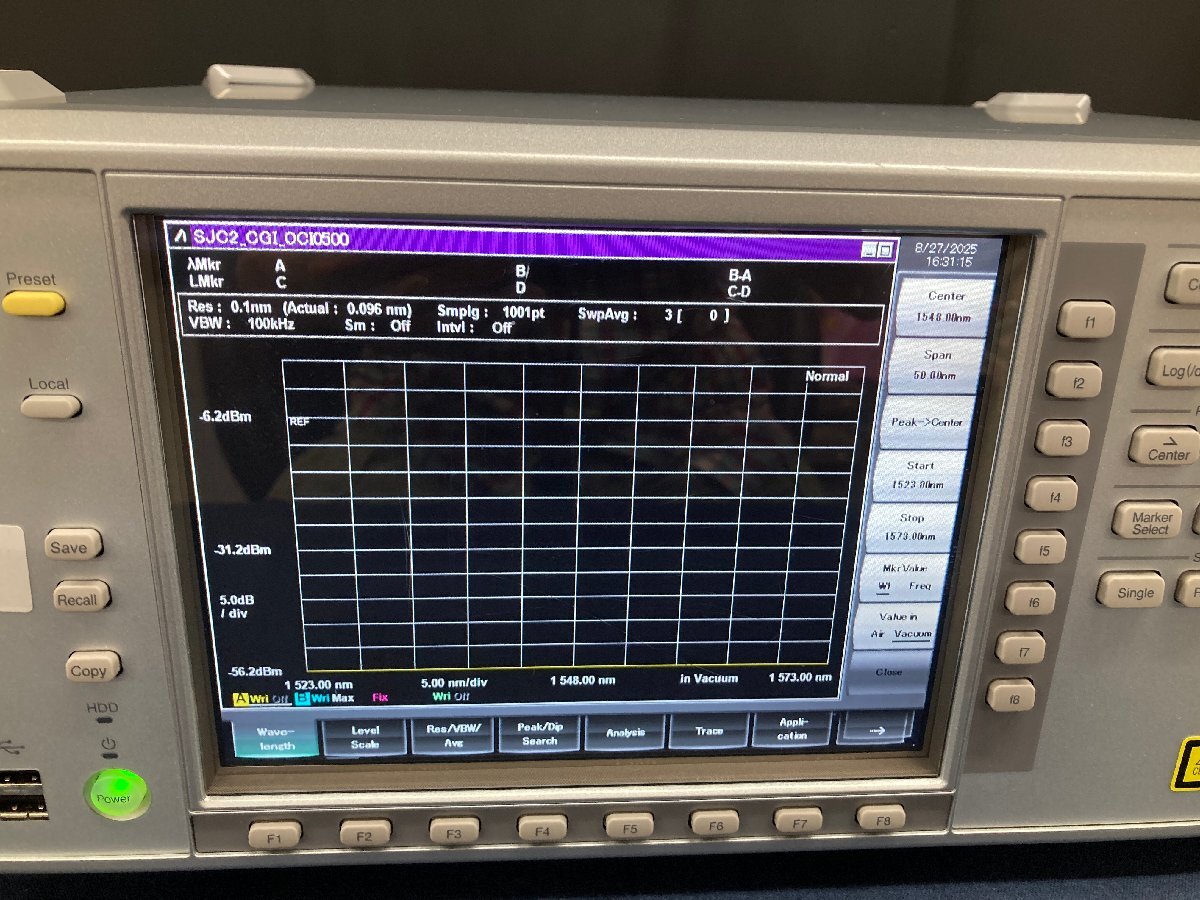The width and height of the screenshot is (1200, 900).
Task: Minimize the SJC2_CGI_OCI0500 window
Action: point(869,250)
